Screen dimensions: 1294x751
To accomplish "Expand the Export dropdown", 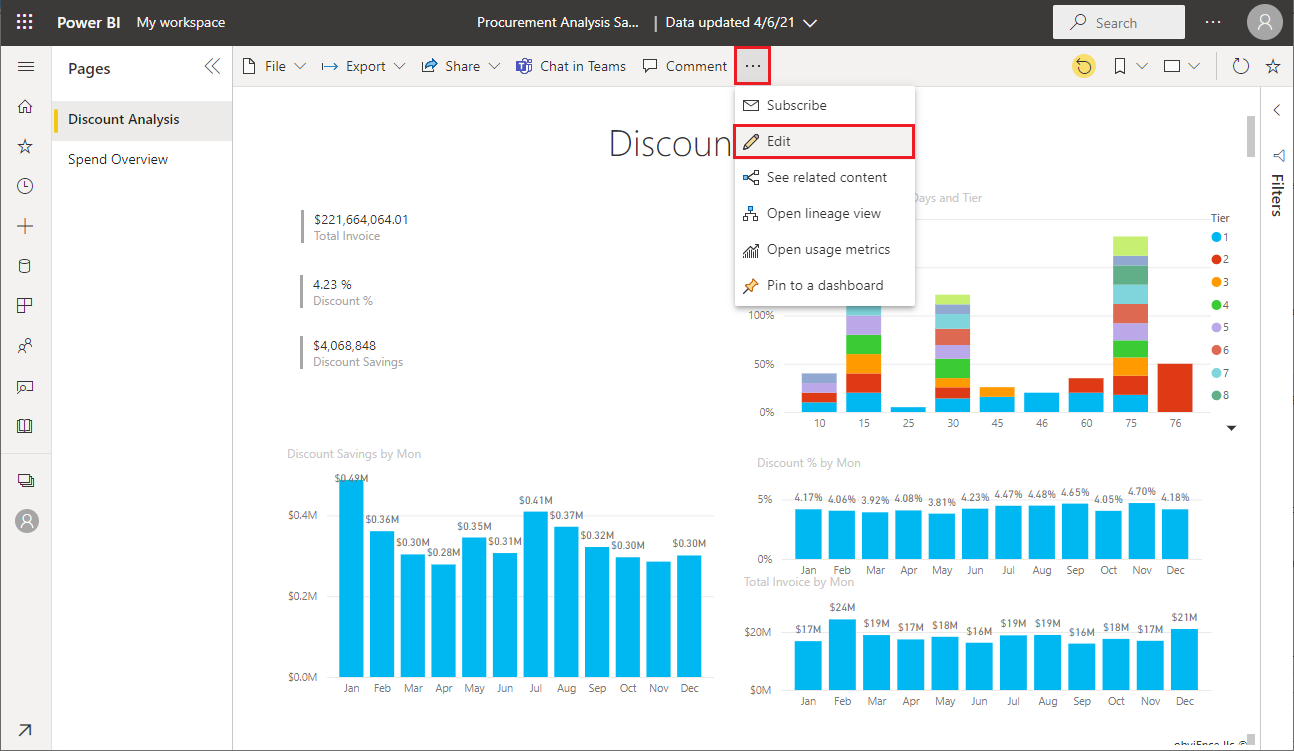I will coord(363,66).
